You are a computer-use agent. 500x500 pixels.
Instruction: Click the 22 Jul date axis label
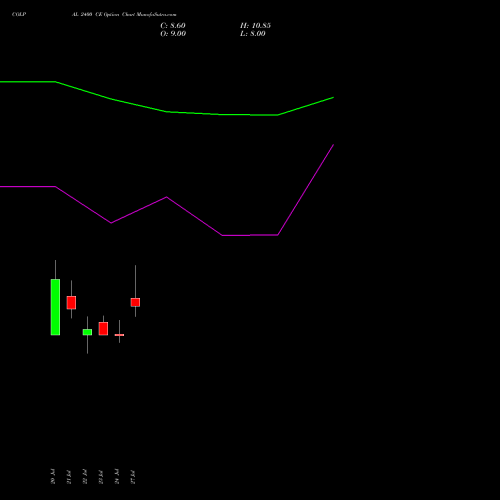(85, 476)
